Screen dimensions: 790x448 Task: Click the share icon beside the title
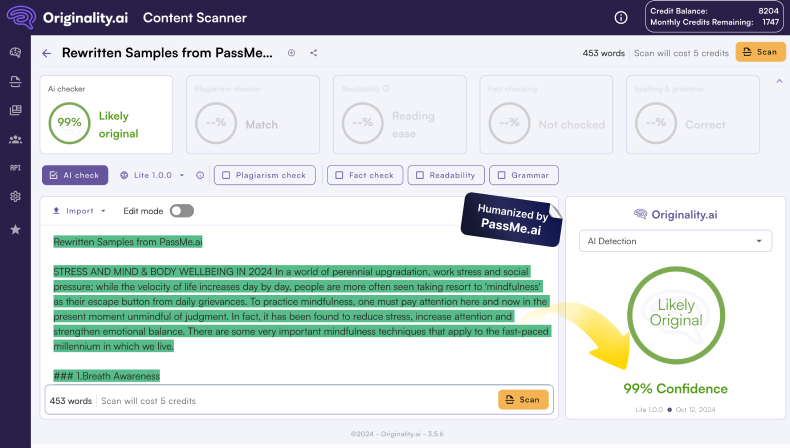coord(313,53)
